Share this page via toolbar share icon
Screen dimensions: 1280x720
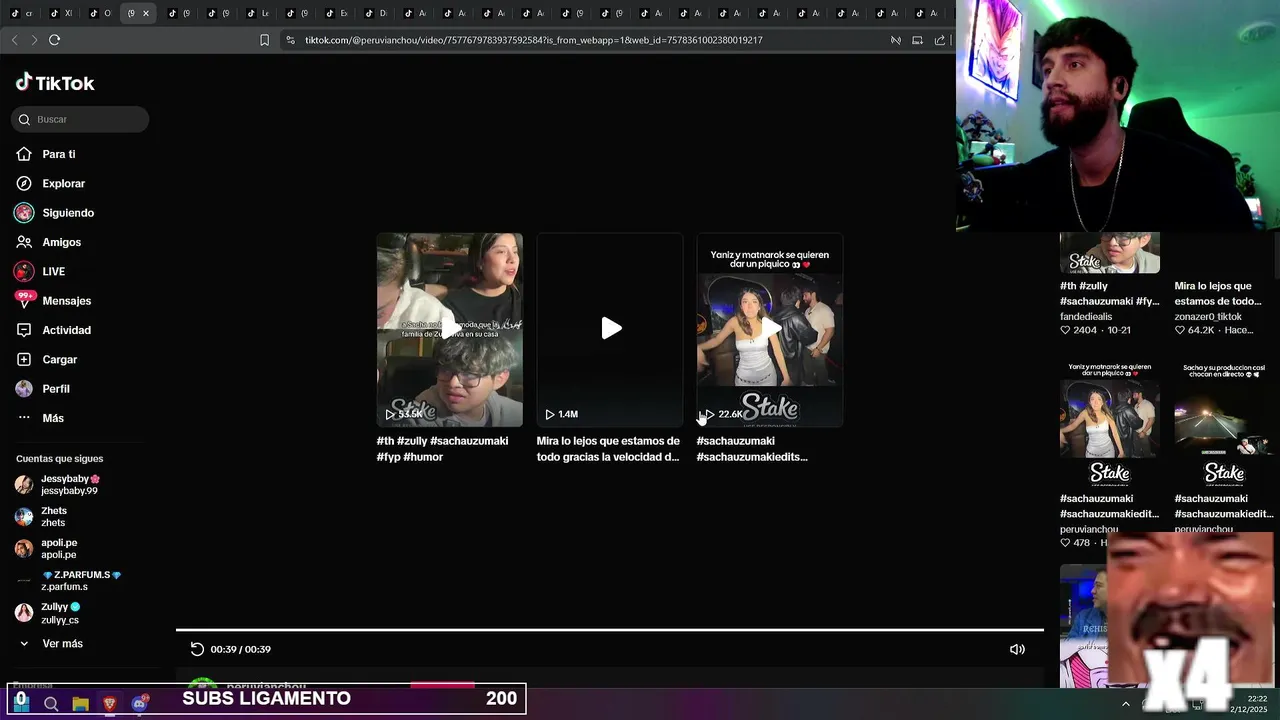tap(940, 40)
